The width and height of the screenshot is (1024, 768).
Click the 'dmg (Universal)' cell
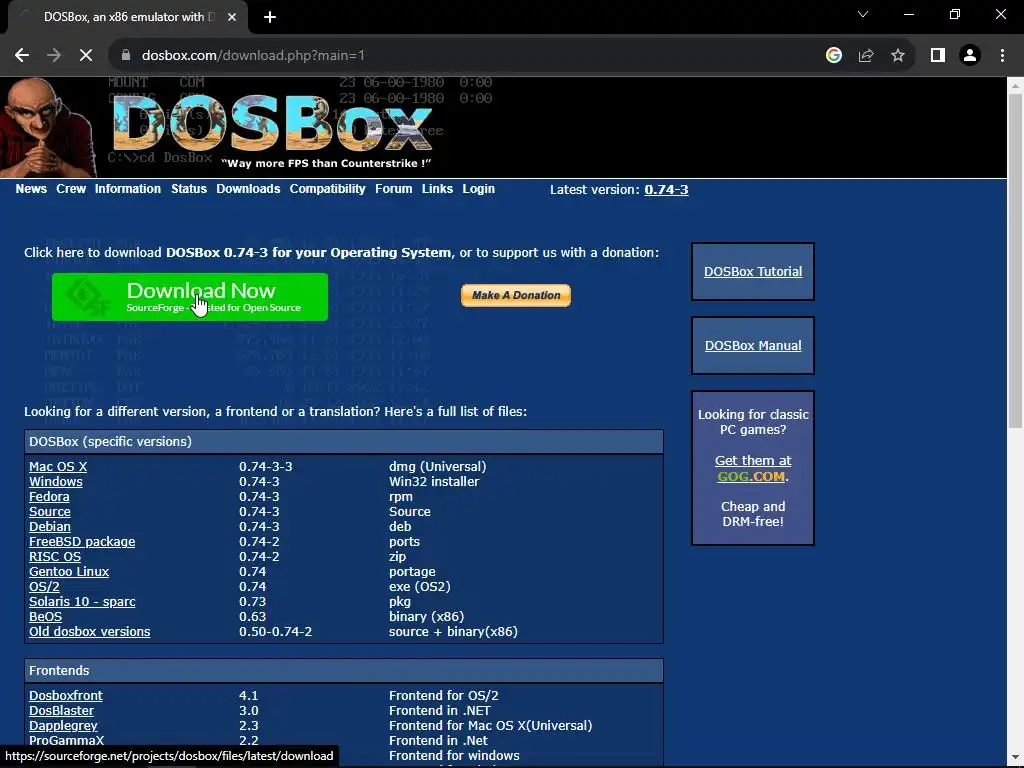(x=438, y=466)
